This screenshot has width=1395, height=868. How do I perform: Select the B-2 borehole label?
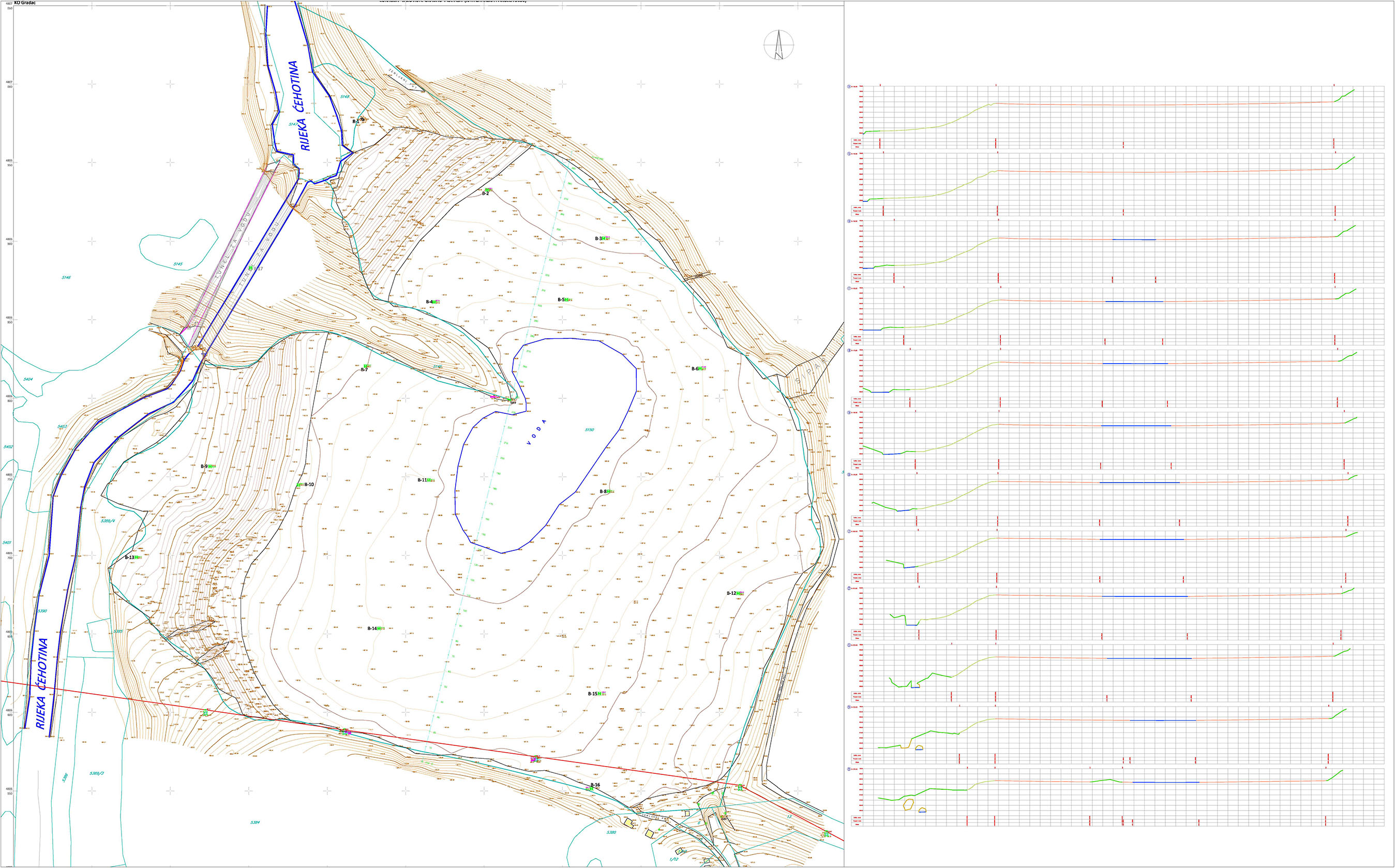485,193
